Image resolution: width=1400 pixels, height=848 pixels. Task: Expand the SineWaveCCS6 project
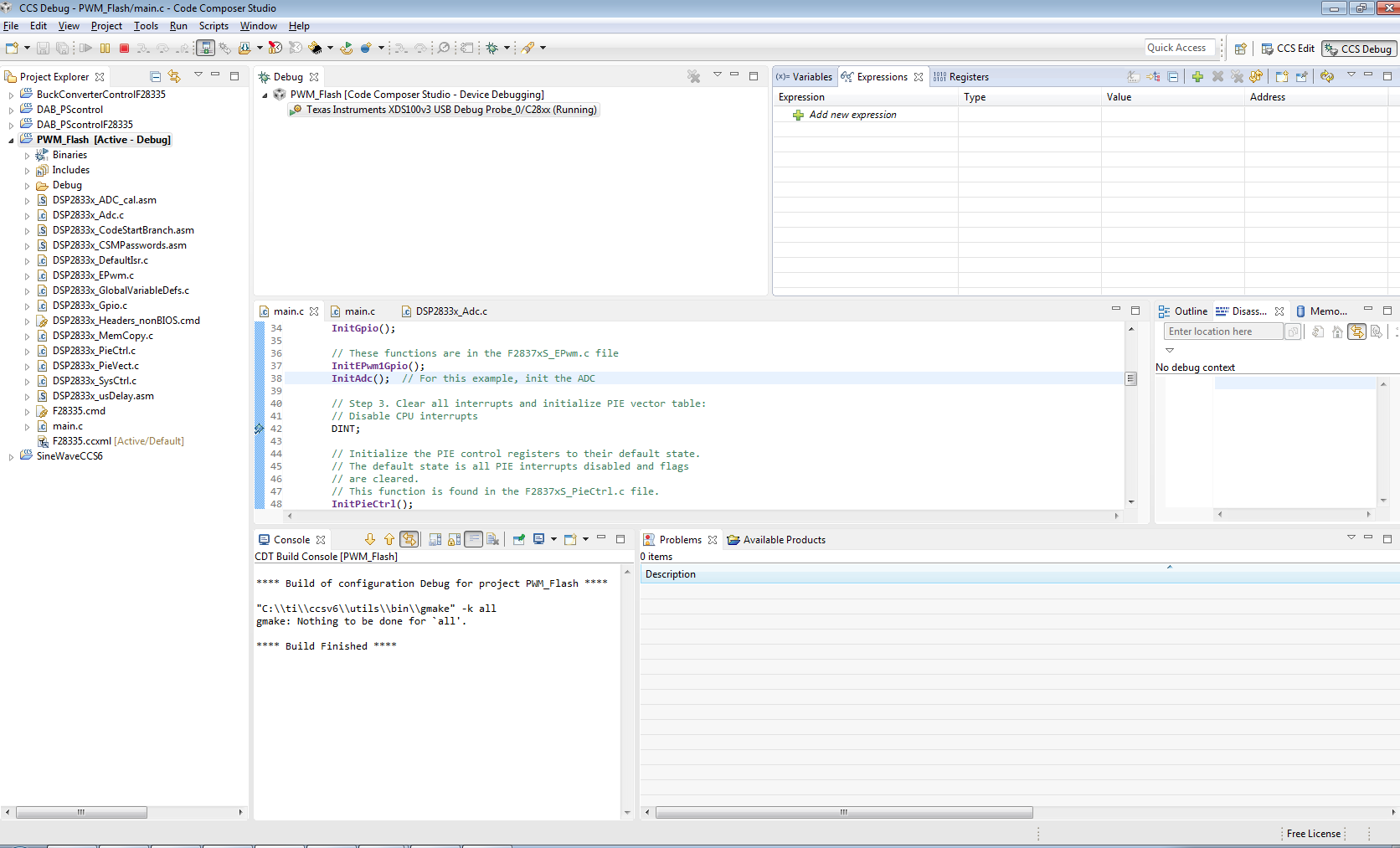click(11, 456)
